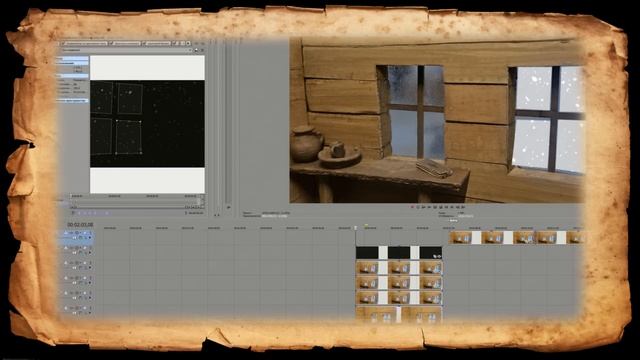640x360 pixels.
Task: Mute the first highlighted video track
Action: point(84,233)
